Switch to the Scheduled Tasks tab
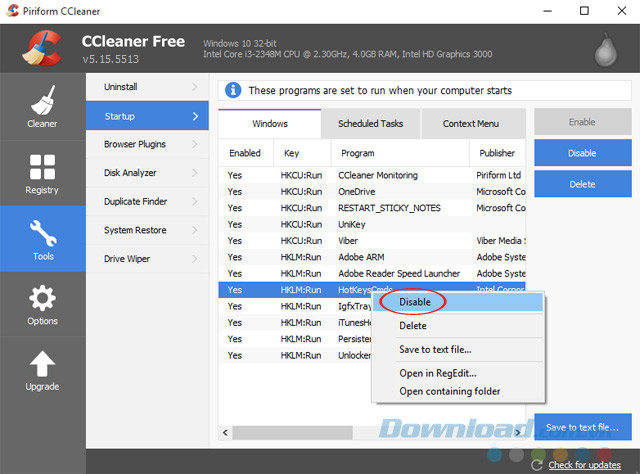 tap(370, 124)
